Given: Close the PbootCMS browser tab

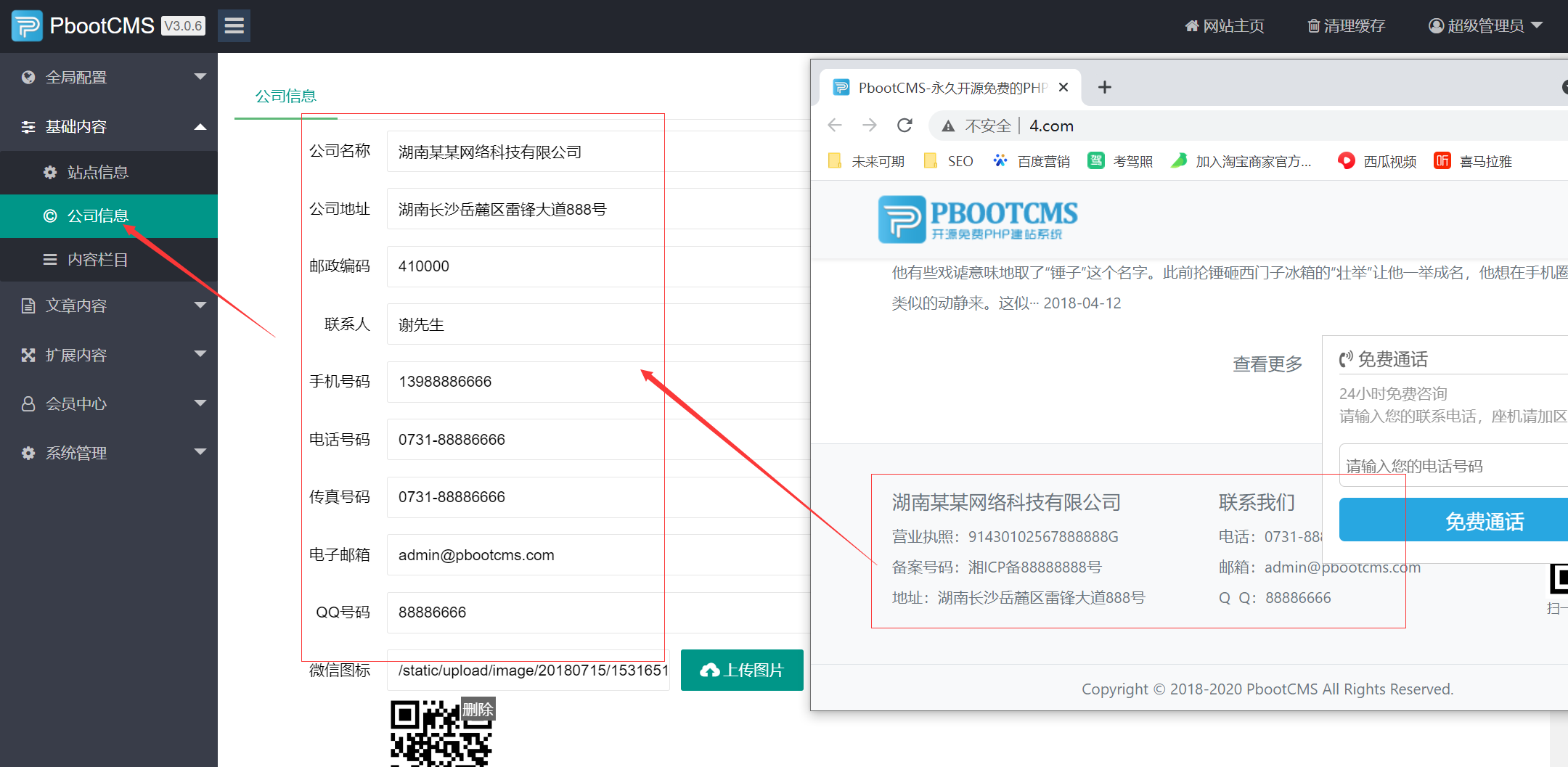Looking at the screenshot, I should click(1063, 88).
